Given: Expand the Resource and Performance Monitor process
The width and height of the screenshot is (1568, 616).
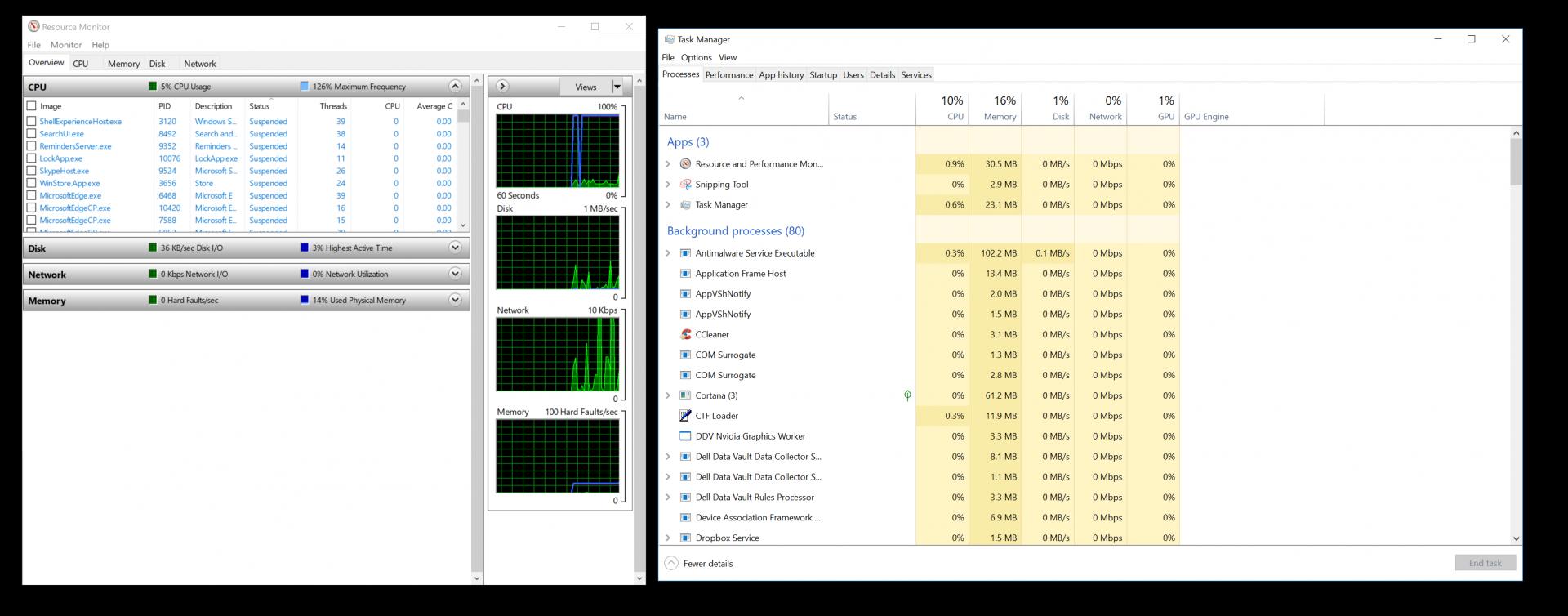Looking at the screenshot, I should pyautogui.click(x=668, y=164).
